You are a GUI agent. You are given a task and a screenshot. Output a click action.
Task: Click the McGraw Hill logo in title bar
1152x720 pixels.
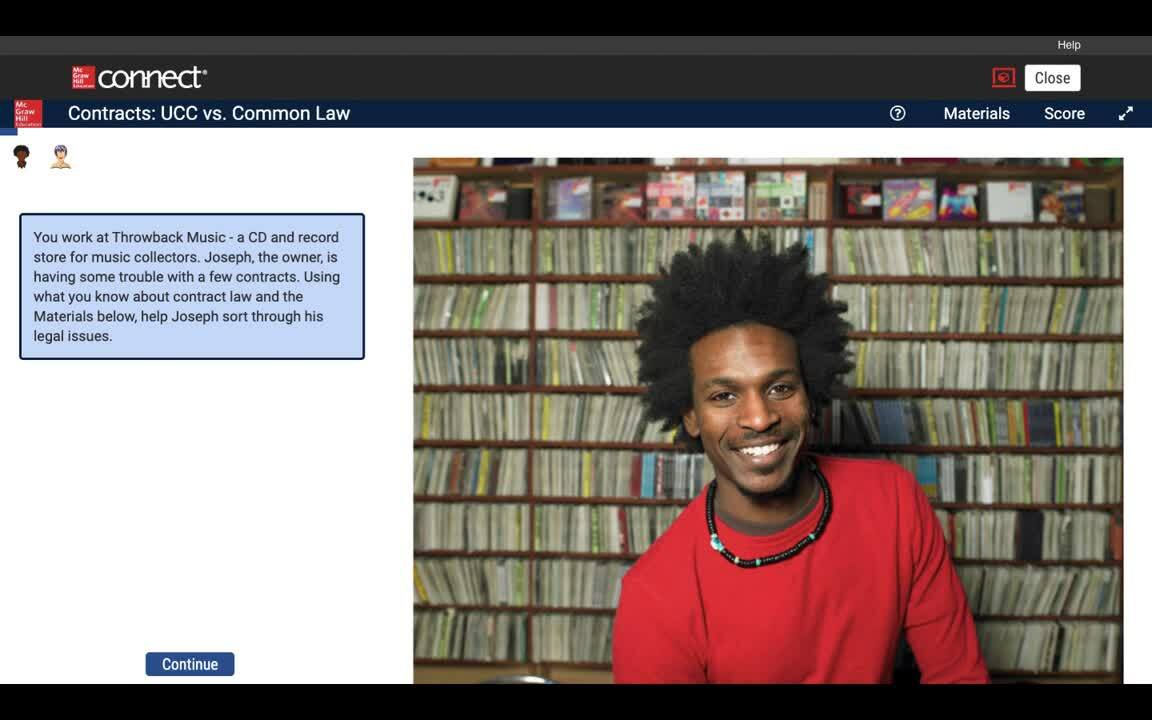28,113
